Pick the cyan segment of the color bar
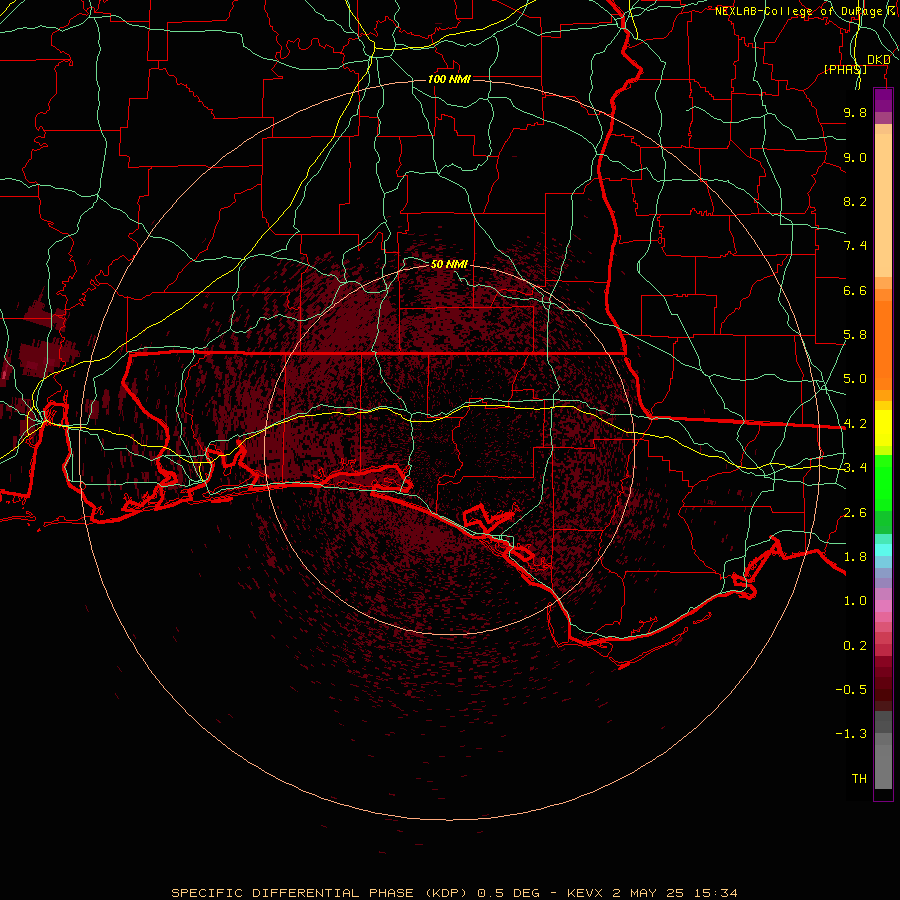Image resolution: width=900 pixels, height=900 pixels. tap(883, 550)
